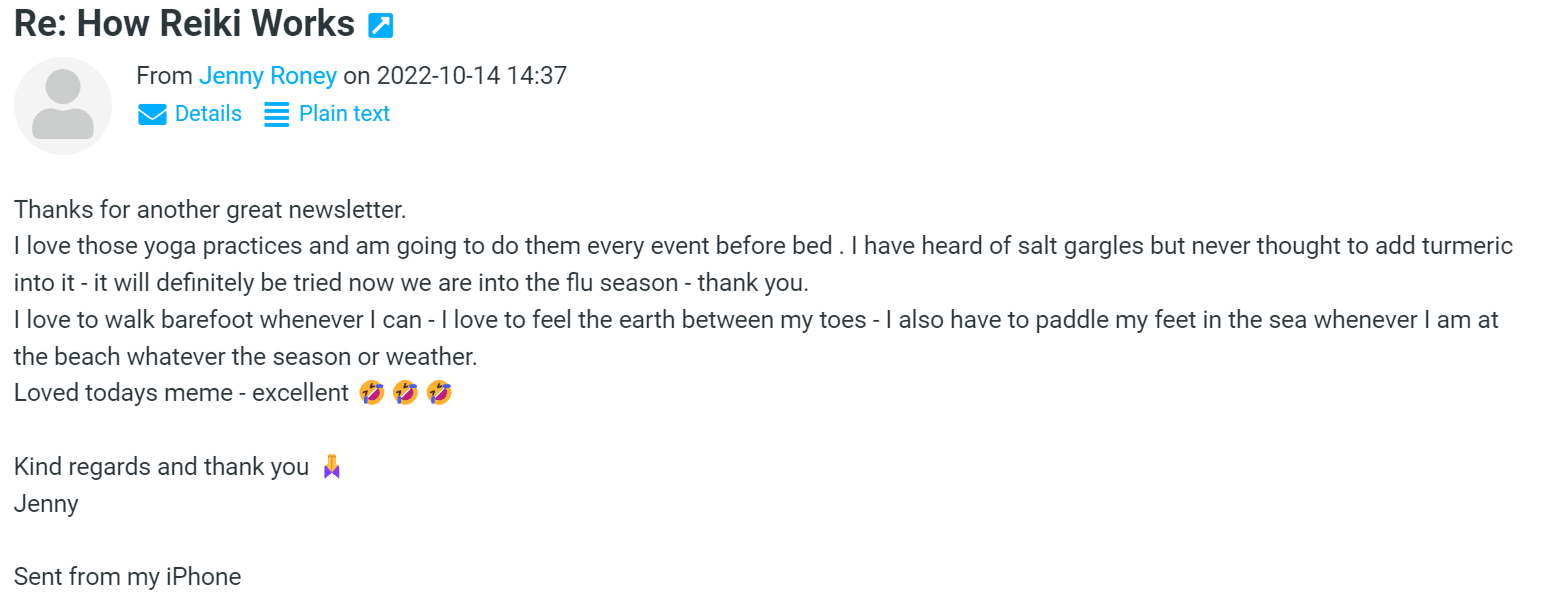Screen dimensions: 1541x612
Task: Click the last laughing emoji
Action: coord(439,393)
